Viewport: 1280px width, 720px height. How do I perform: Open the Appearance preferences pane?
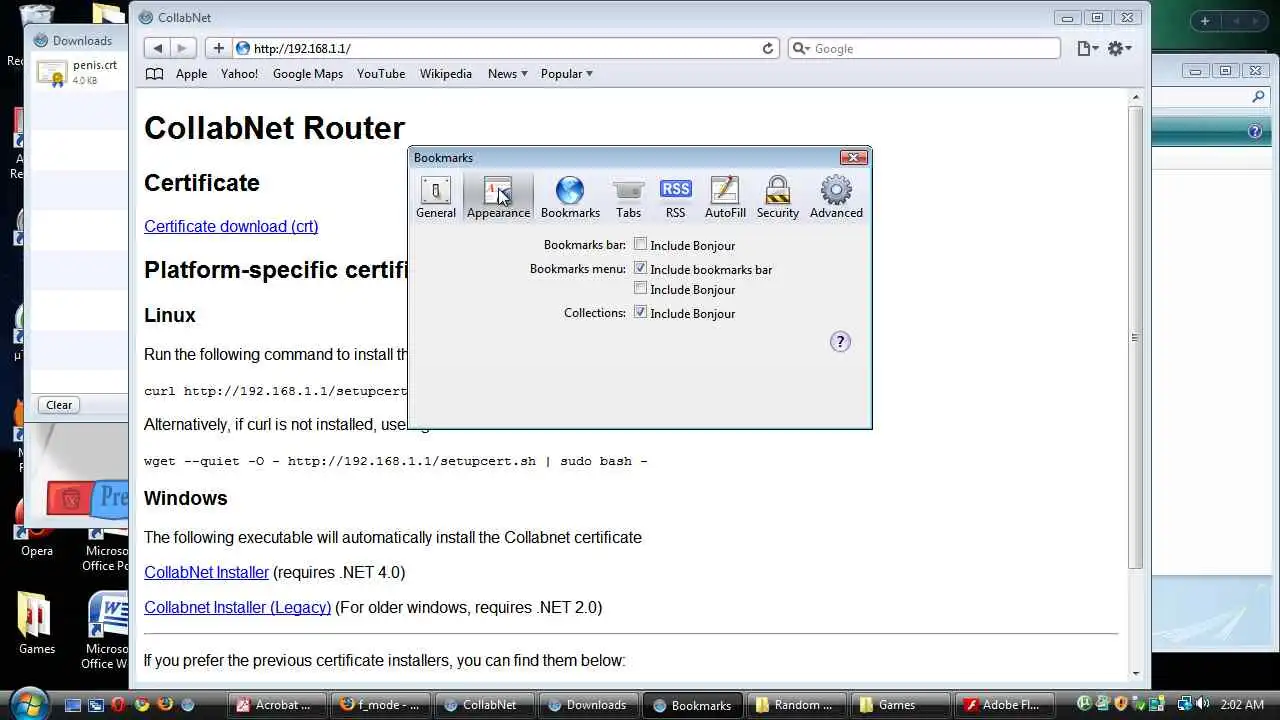point(498,197)
